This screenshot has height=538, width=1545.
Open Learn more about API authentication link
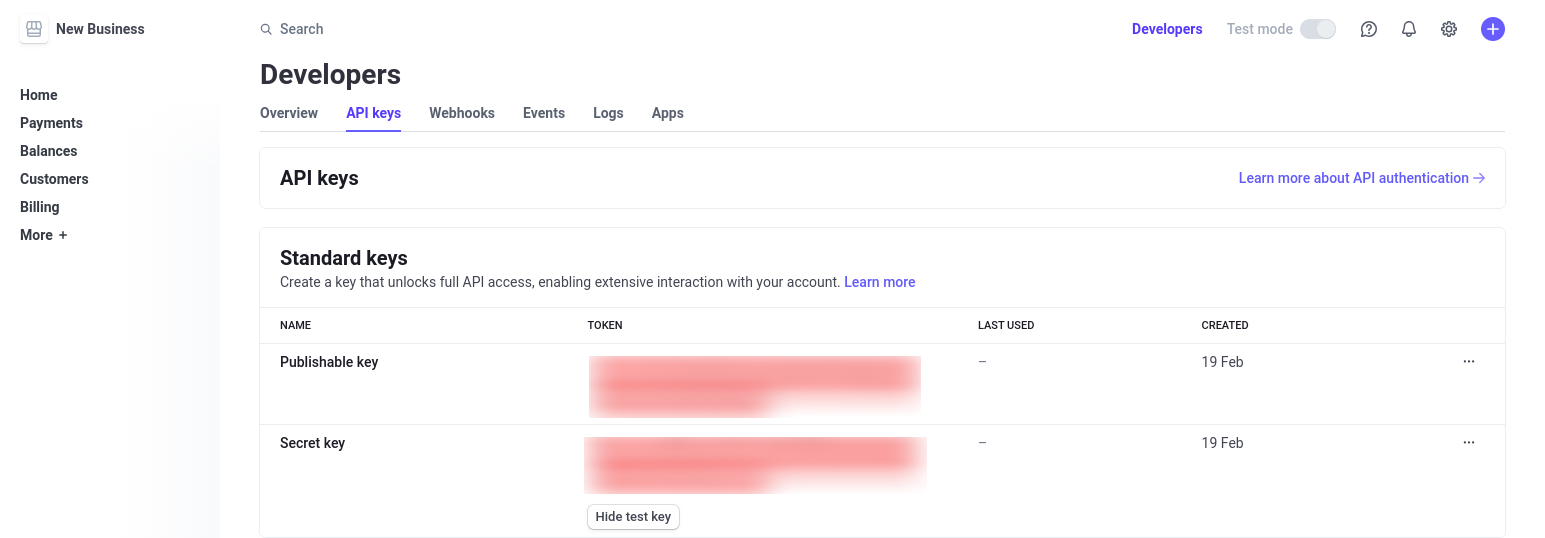pyautogui.click(x=1361, y=178)
